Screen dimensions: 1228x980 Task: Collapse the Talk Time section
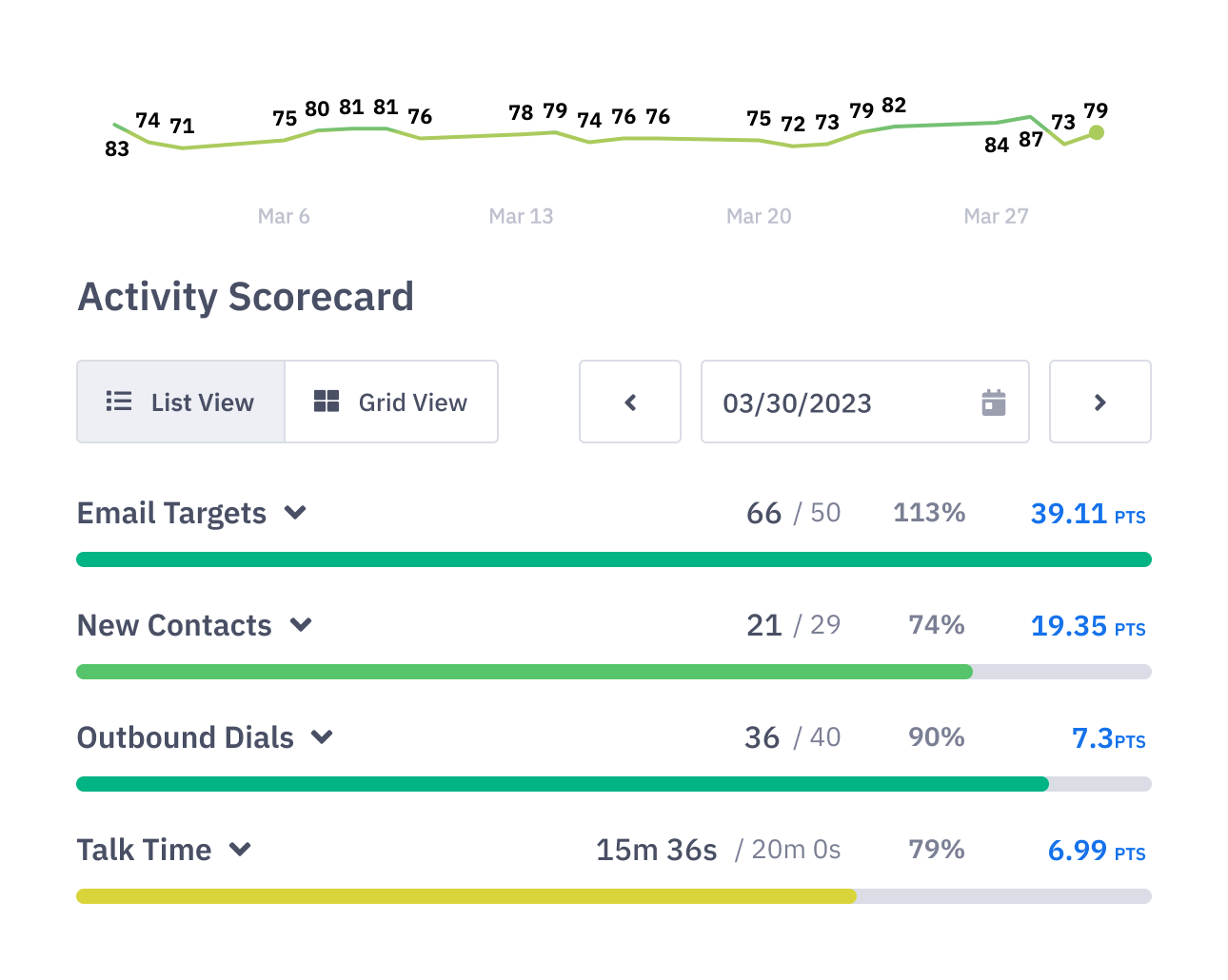(x=240, y=850)
